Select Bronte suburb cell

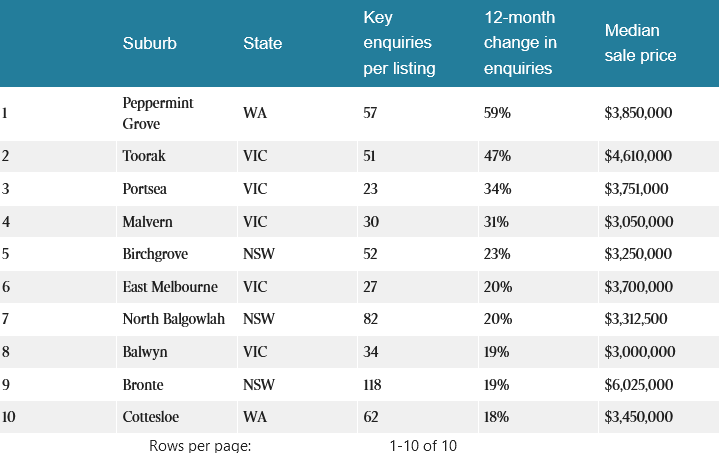[x=146, y=384]
